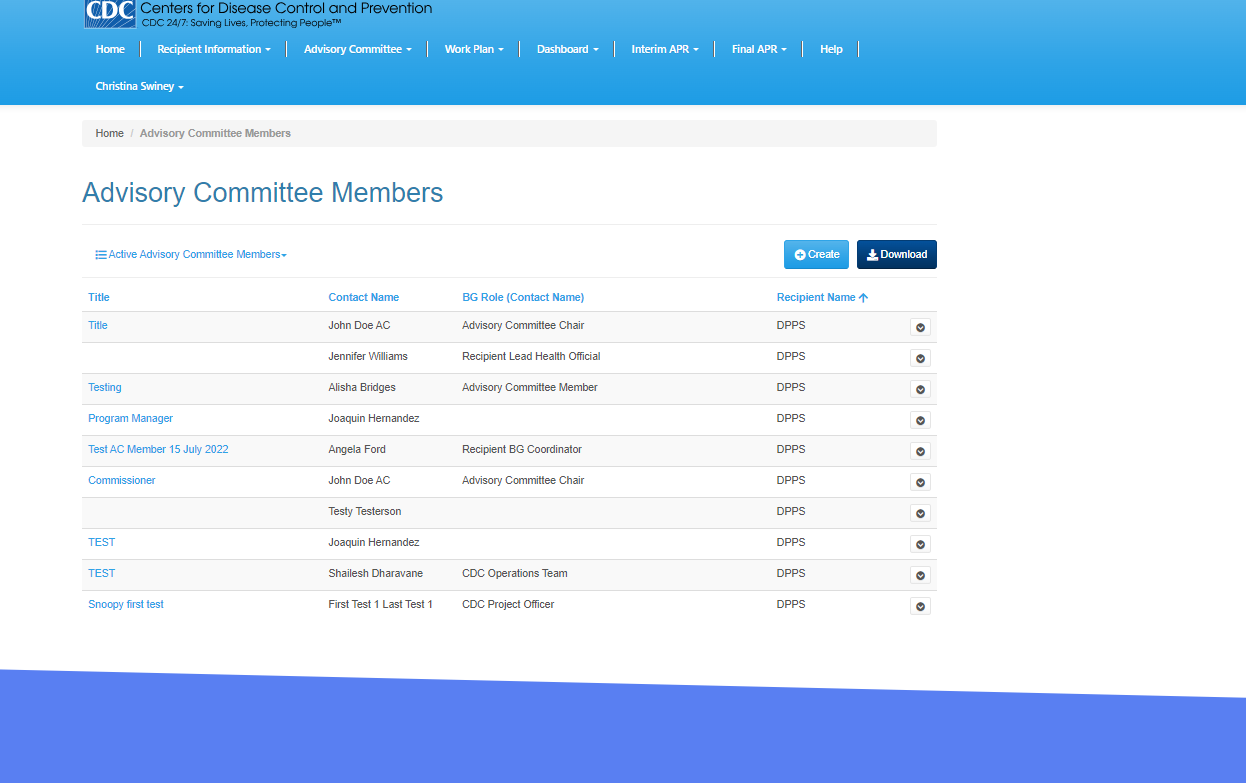This screenshot has height=783, width=1246.
Task: Go to Home in the breadcrumb
Action: tap(110, 134)
